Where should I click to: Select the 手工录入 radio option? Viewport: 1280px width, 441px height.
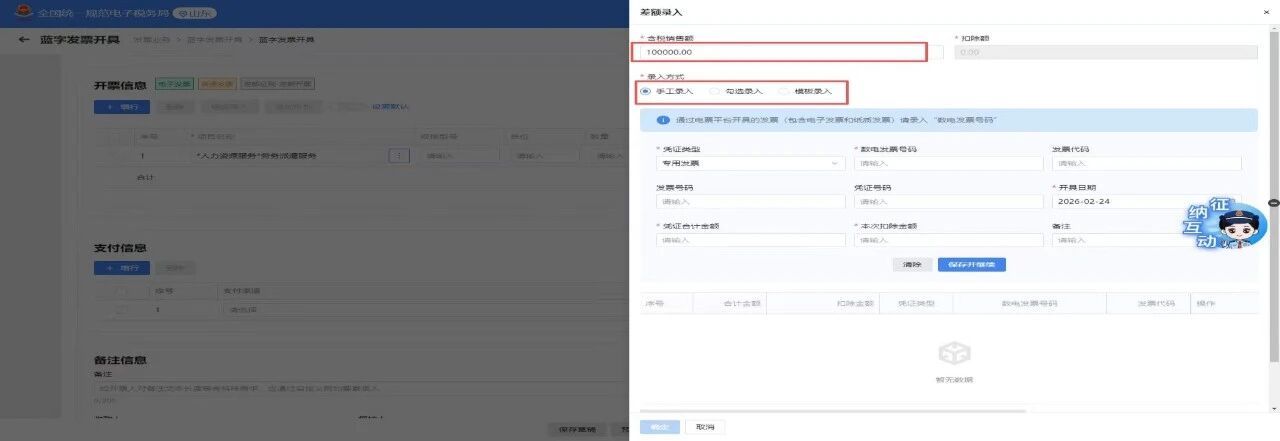[645, 91]
